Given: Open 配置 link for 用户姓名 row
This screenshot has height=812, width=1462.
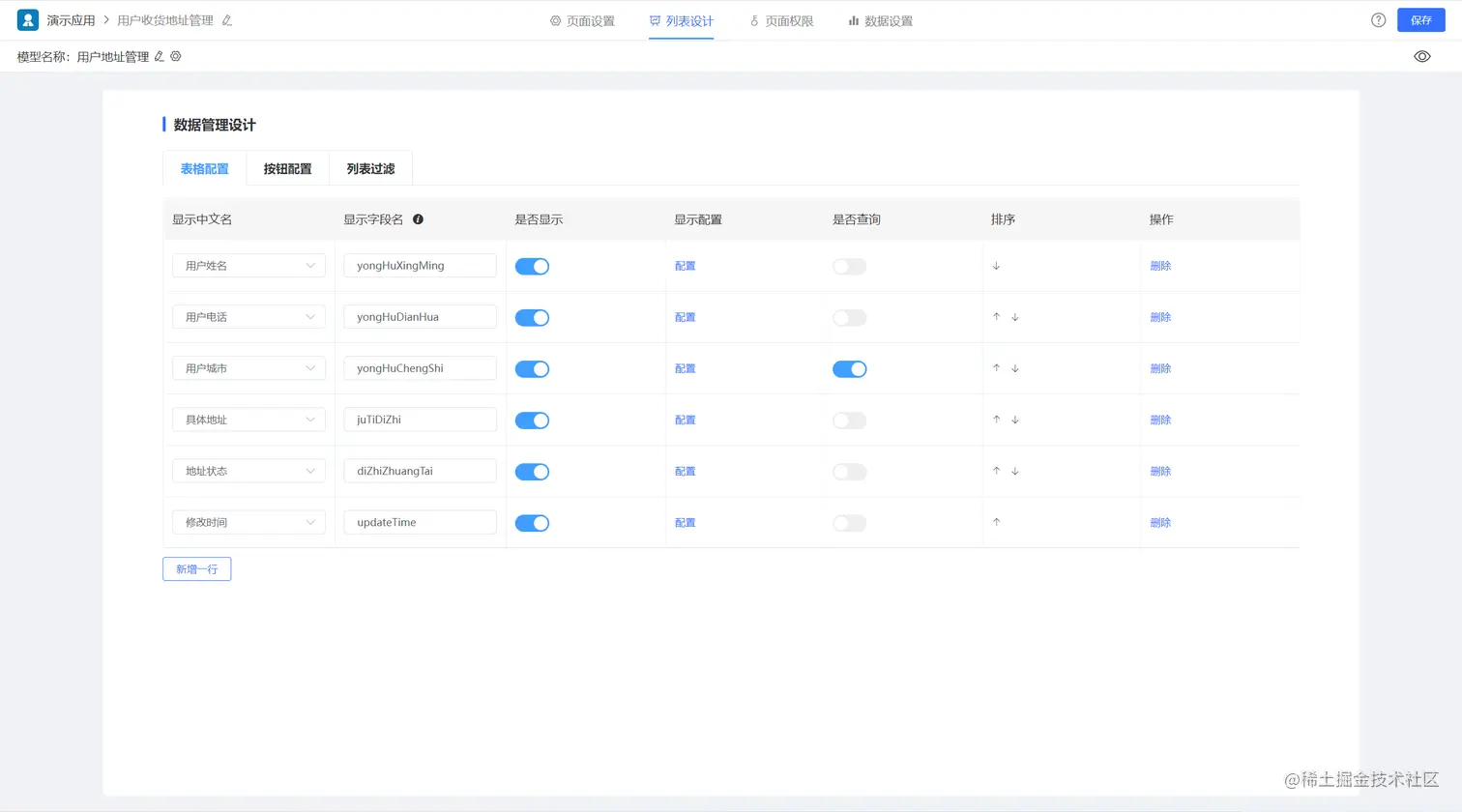Looking at the screenshot, I should coord(686,266).
